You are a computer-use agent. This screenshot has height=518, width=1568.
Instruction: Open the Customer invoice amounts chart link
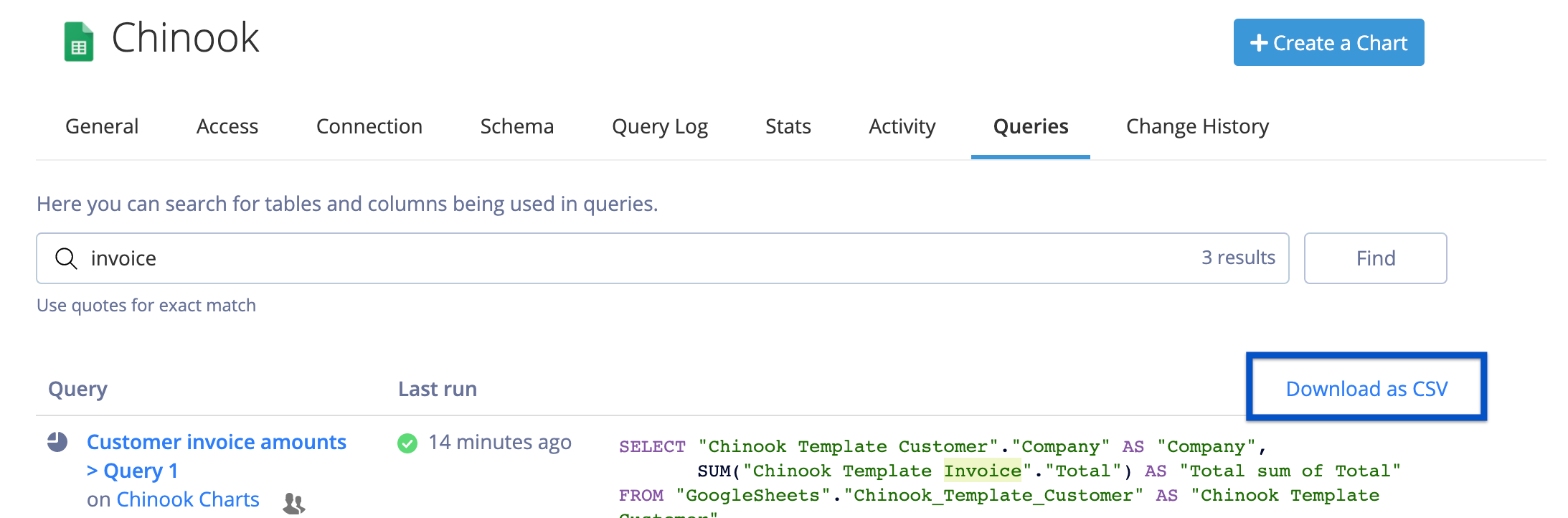tap(217, 442)
